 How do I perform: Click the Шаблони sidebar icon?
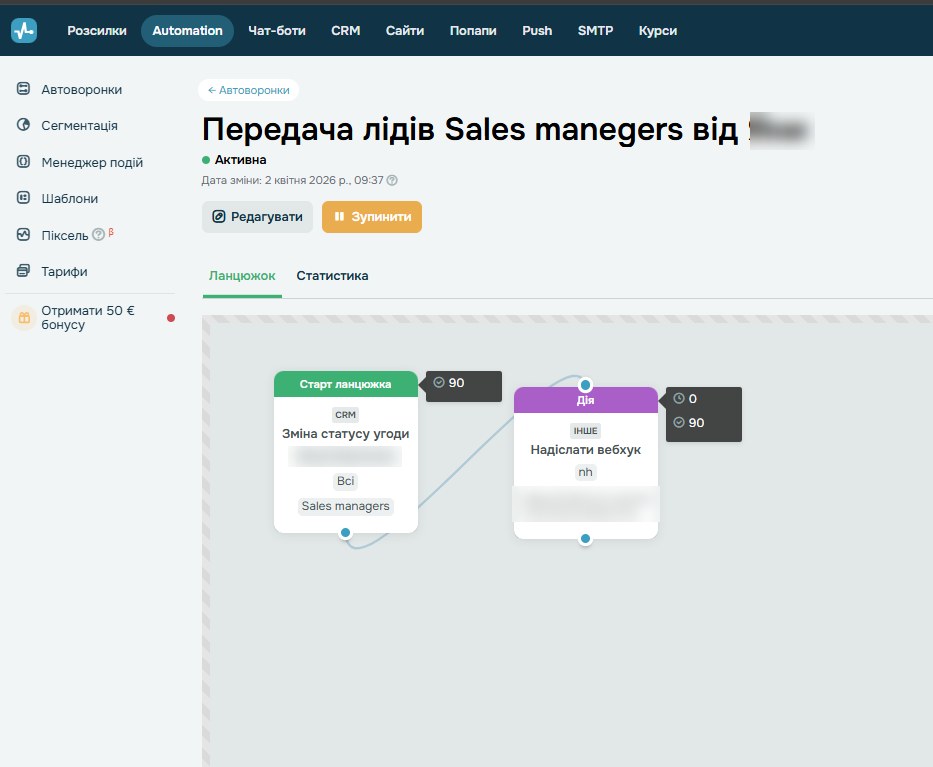point(23,198)
